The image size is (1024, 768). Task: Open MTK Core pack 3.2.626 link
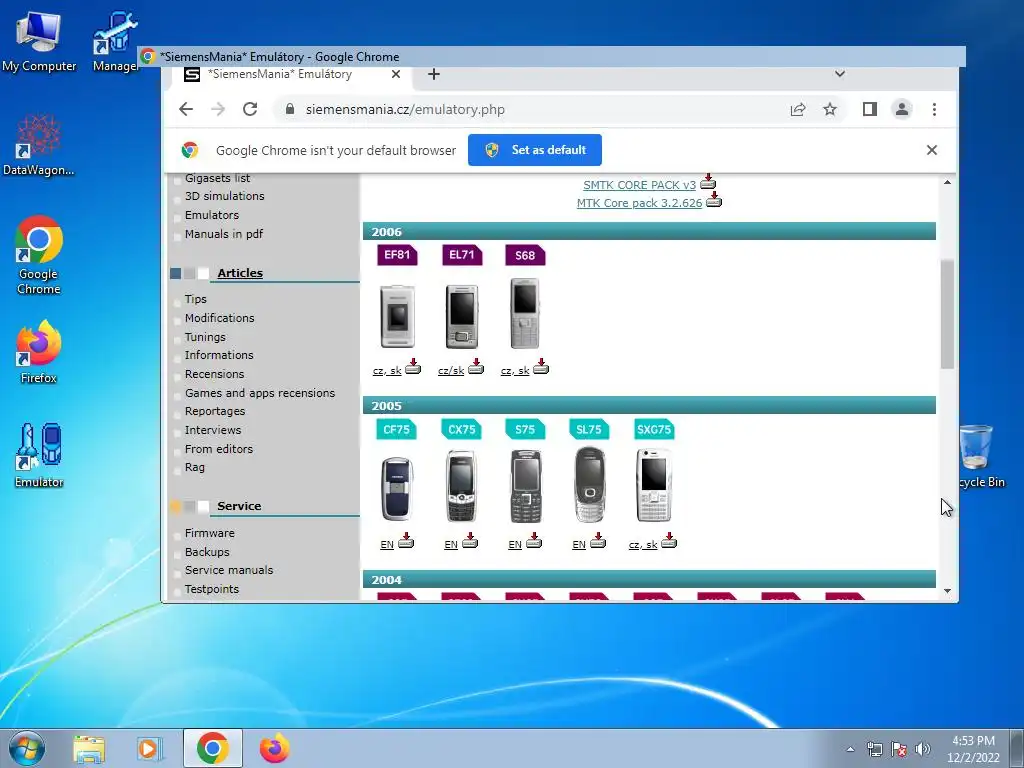click(639, 203)
